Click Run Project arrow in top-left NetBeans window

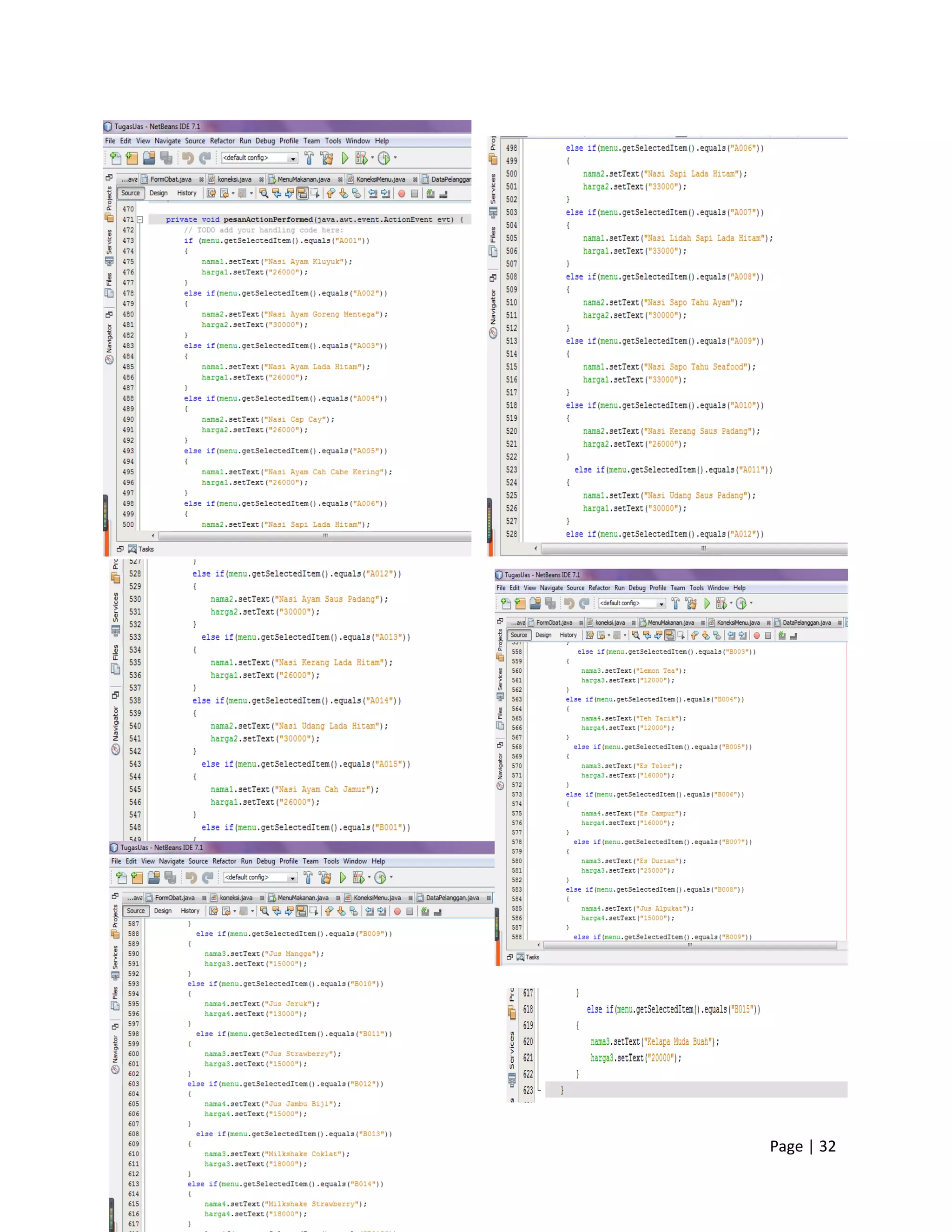[344, 158]
